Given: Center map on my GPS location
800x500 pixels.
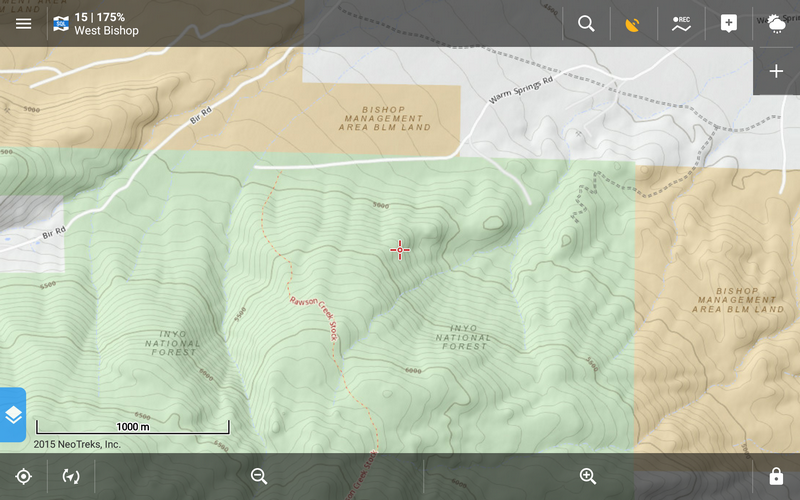Looking at the screenshot, I should coord(23,477).
